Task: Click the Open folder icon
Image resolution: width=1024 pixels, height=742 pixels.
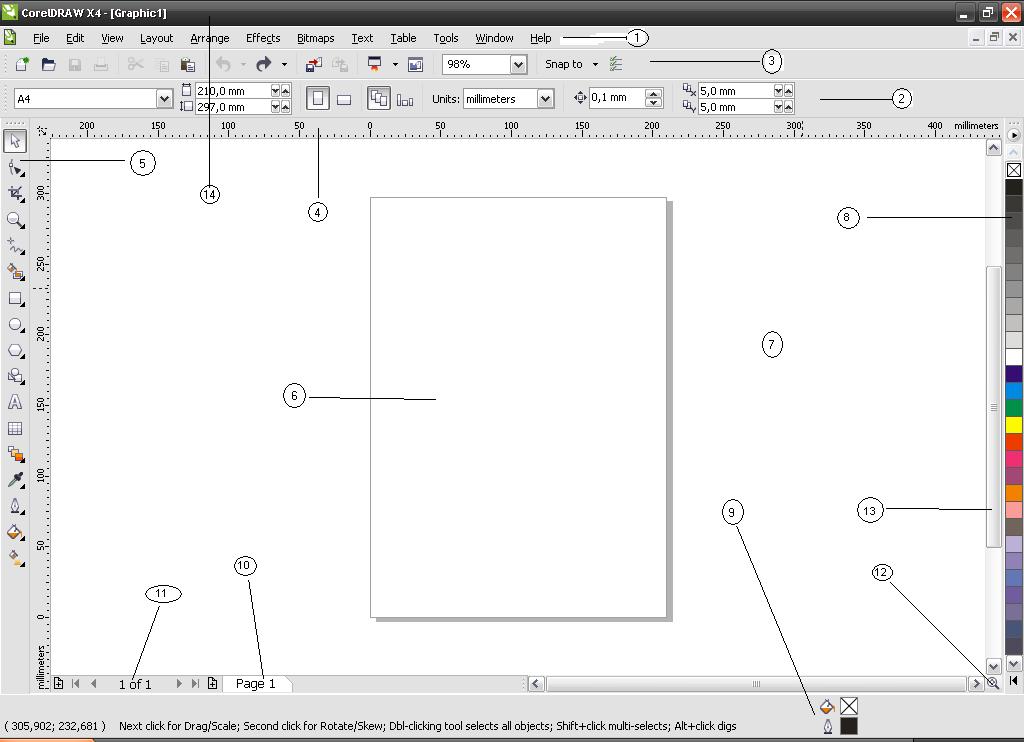Action: 48,64
